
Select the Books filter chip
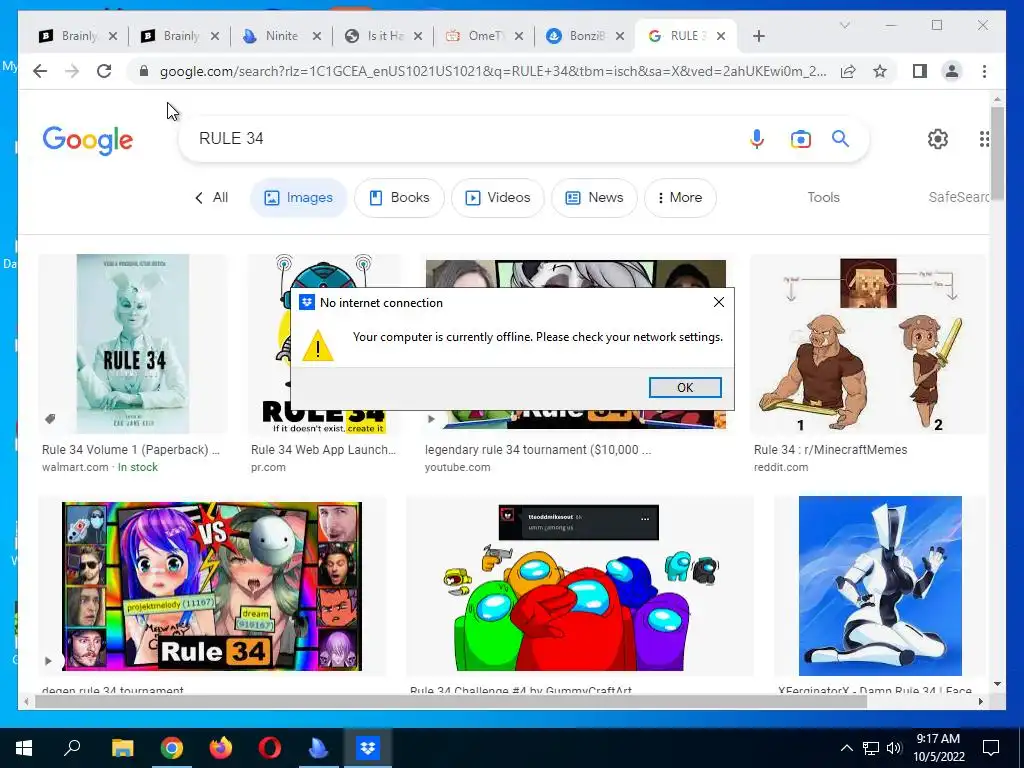click(x=399, y=197)
